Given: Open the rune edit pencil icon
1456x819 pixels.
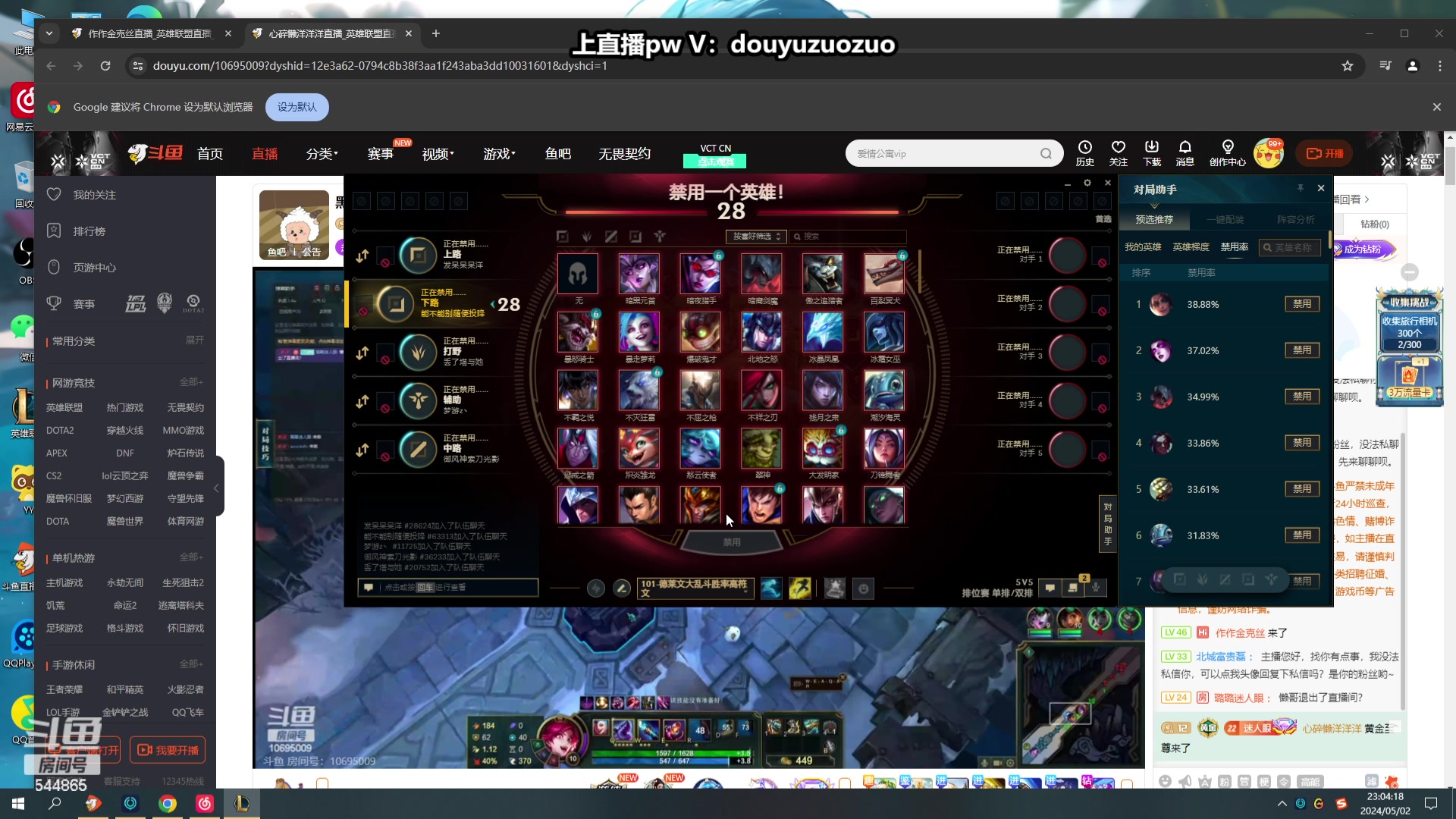Looking at the screenshot, I should (622, 588).
